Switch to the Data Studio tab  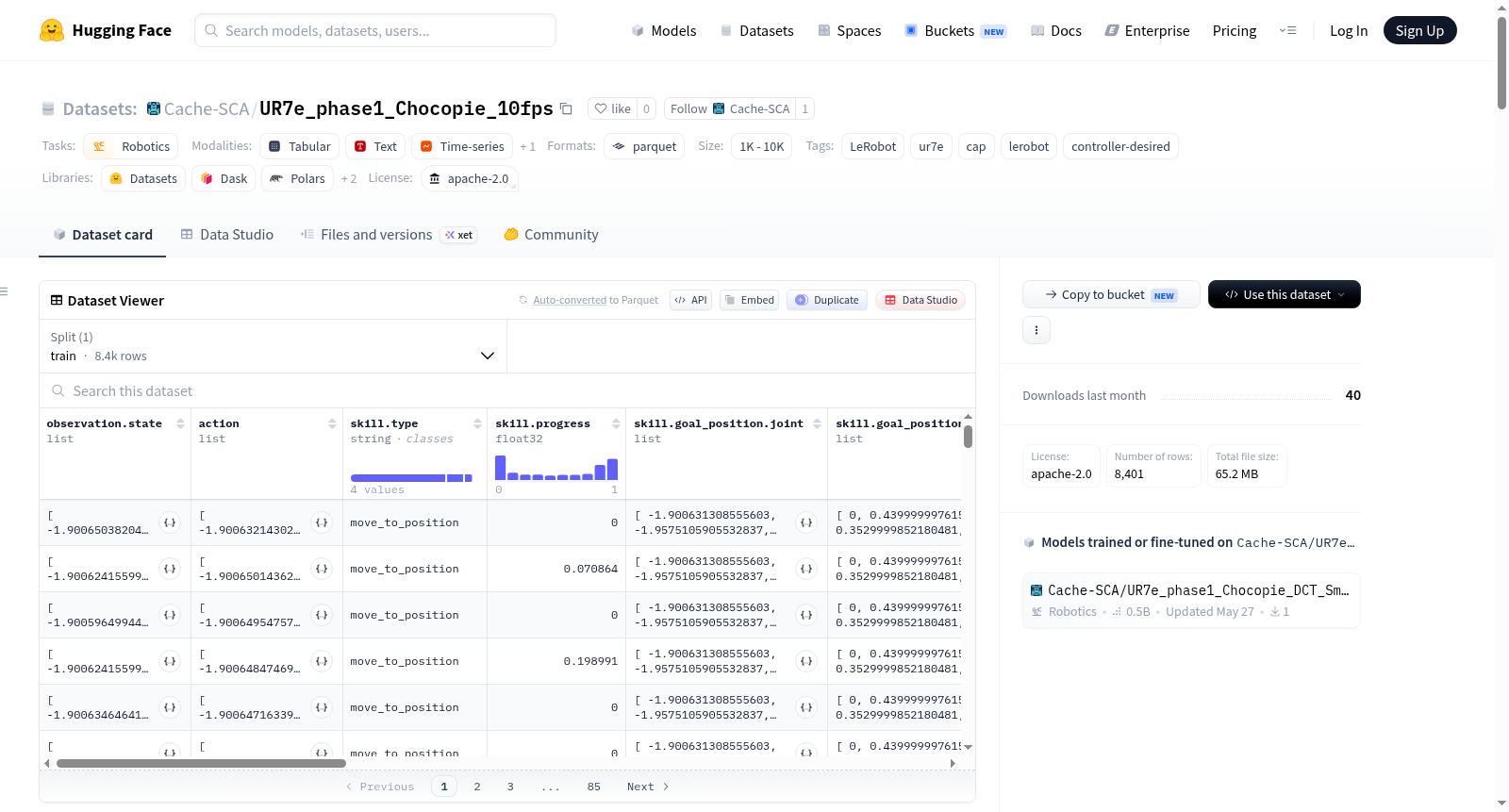227,235
